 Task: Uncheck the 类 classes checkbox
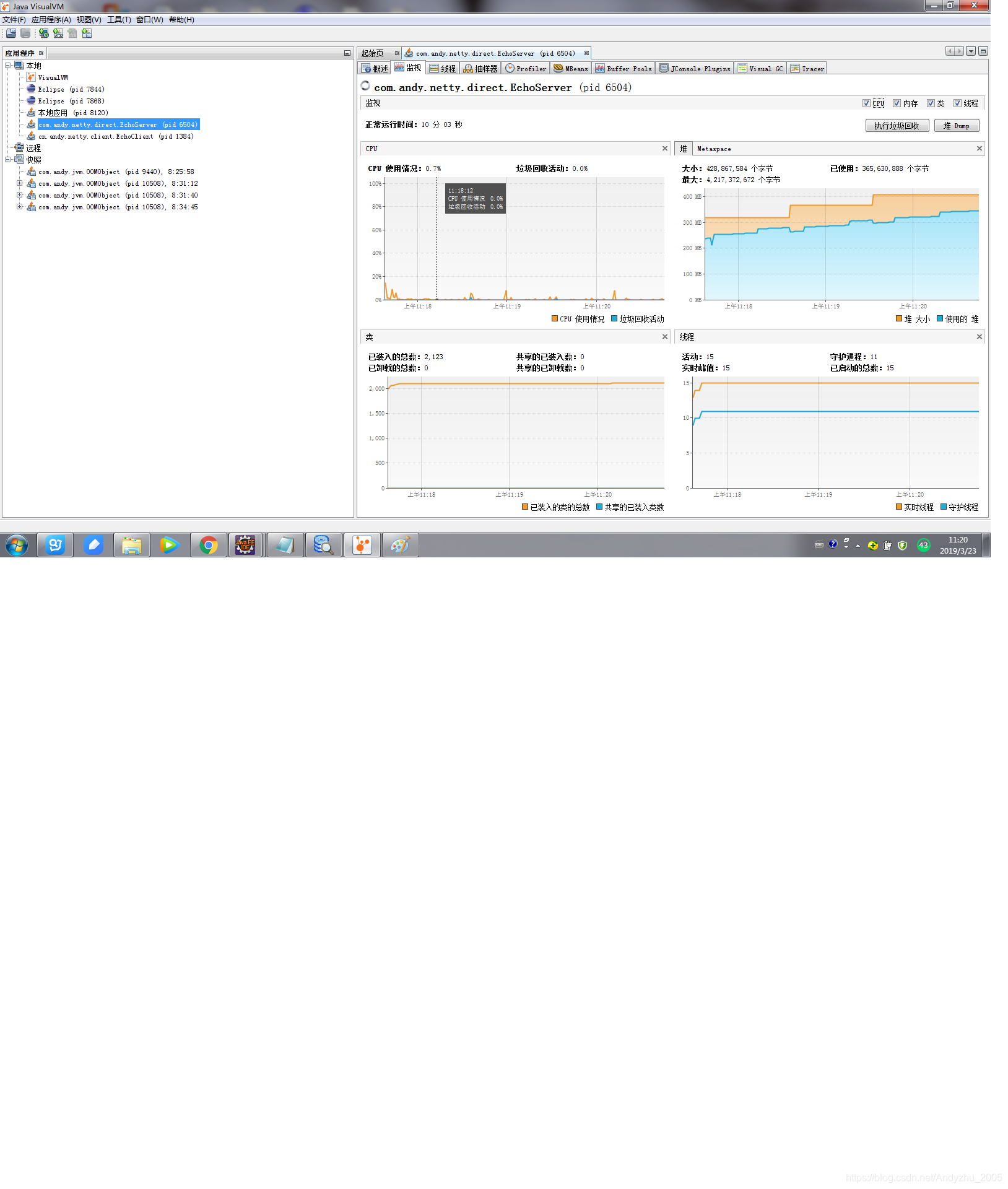[x=931, y=103]
